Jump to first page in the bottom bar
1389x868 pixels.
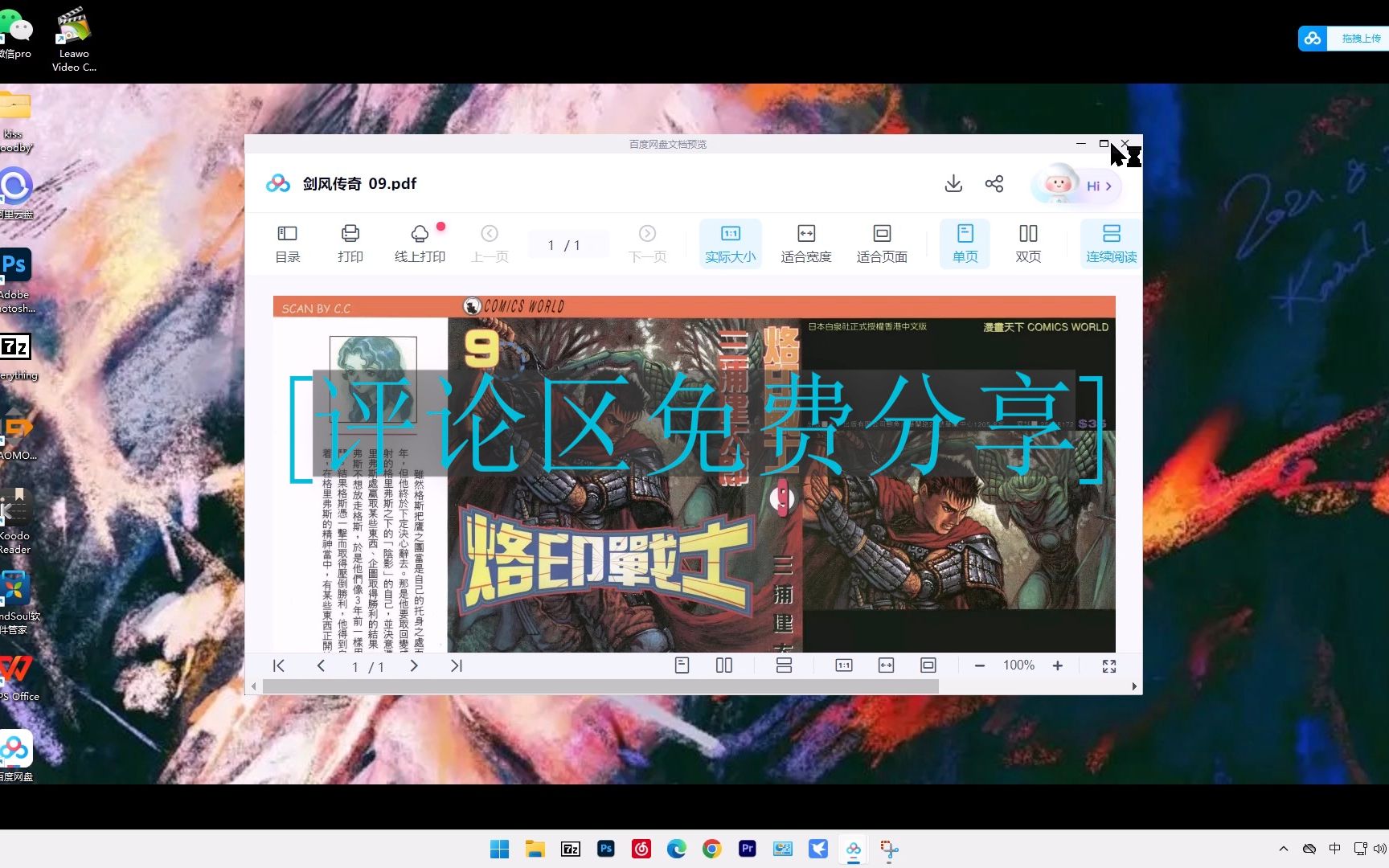[x=278, y=665]
